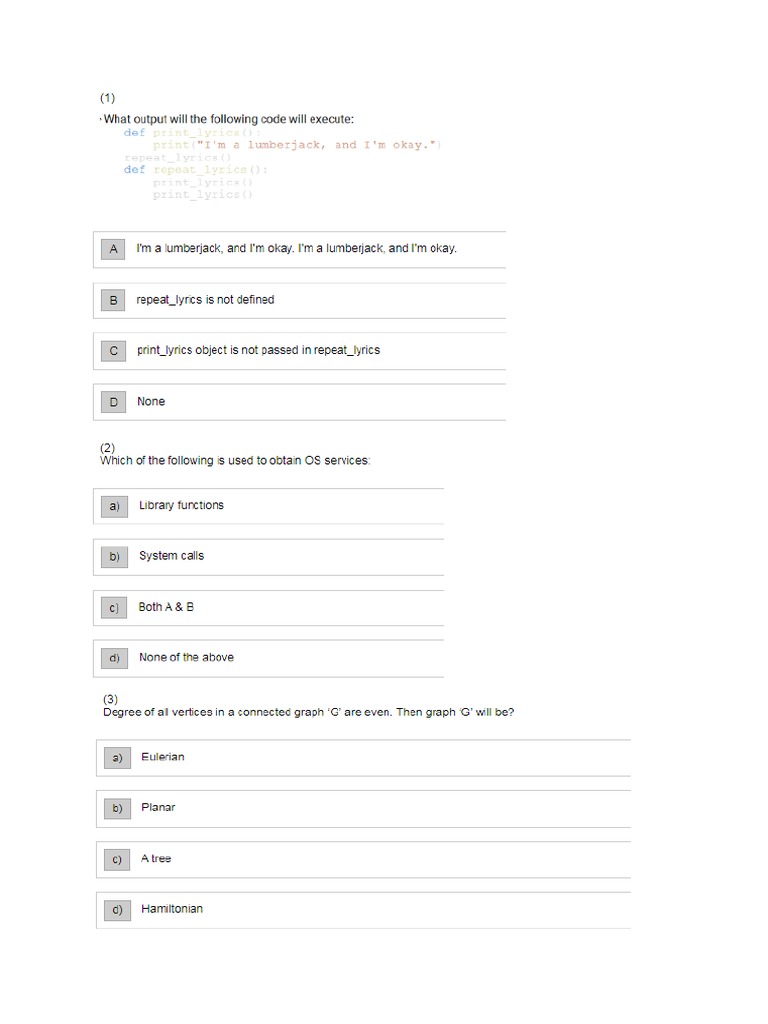
Task: Select the "Hamiltonian" answer text
Action: click(x=172, y=909)
